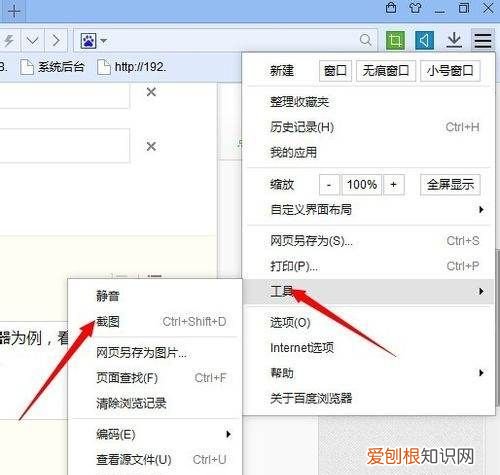The height and width of the screenshot is (475, 500).
Task: Click the hamburger main menu button
Action: tap(483, 40)
